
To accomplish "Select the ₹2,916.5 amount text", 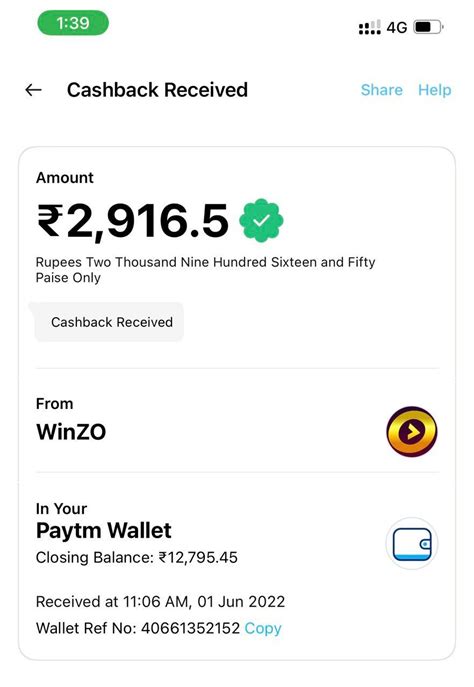I will point(133,220).
